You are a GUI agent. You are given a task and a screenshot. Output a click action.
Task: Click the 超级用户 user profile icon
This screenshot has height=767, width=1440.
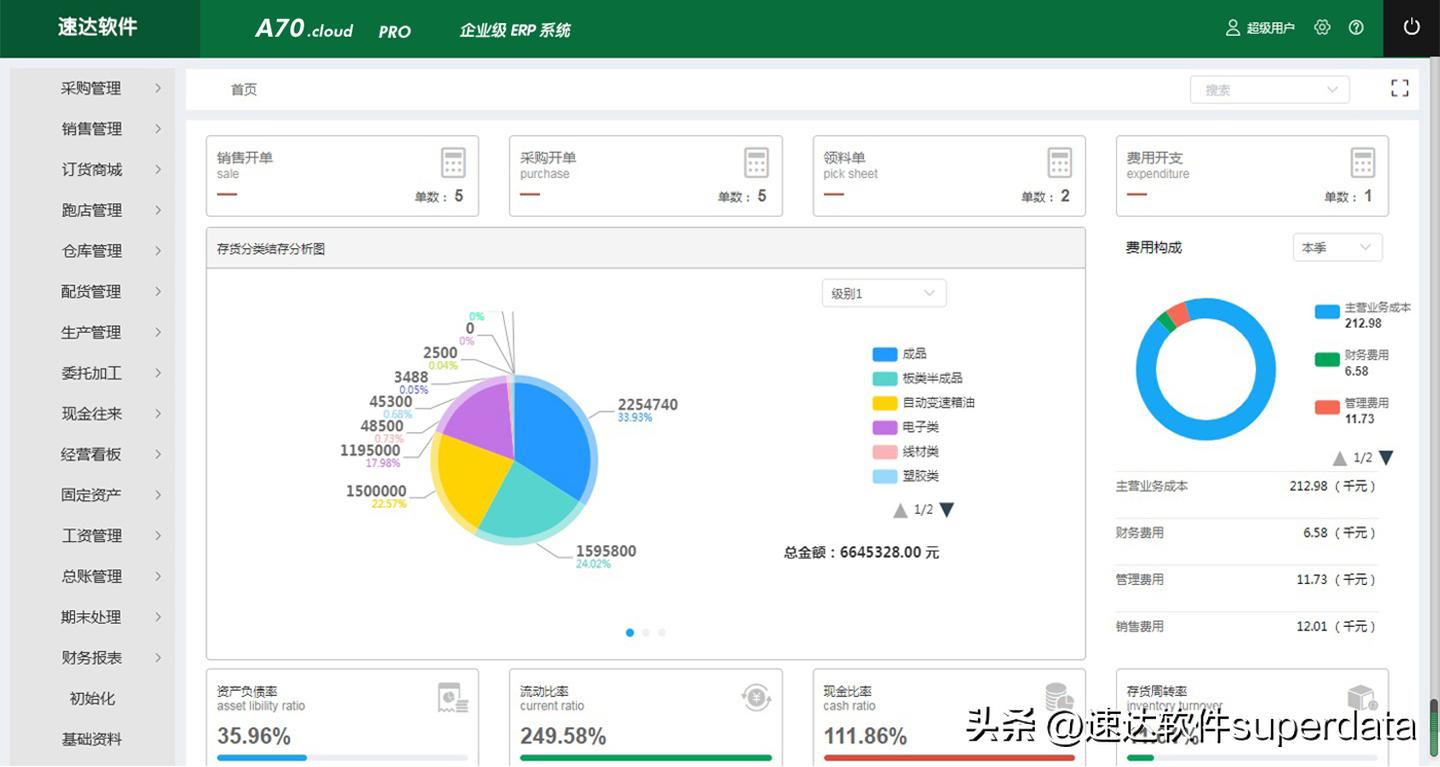1231,27
